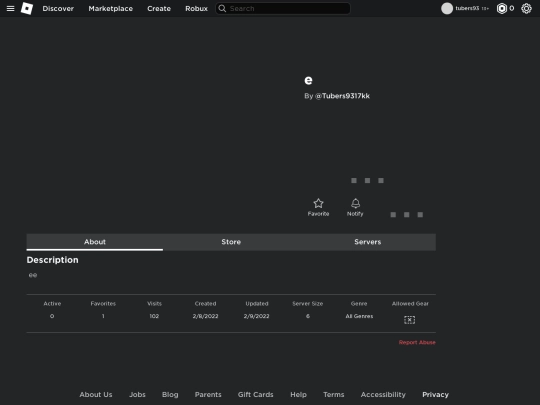The height and width of the screenshot is (405, 540).
Task: Click the Roblox logo home icon
Action: click(27, 8)
